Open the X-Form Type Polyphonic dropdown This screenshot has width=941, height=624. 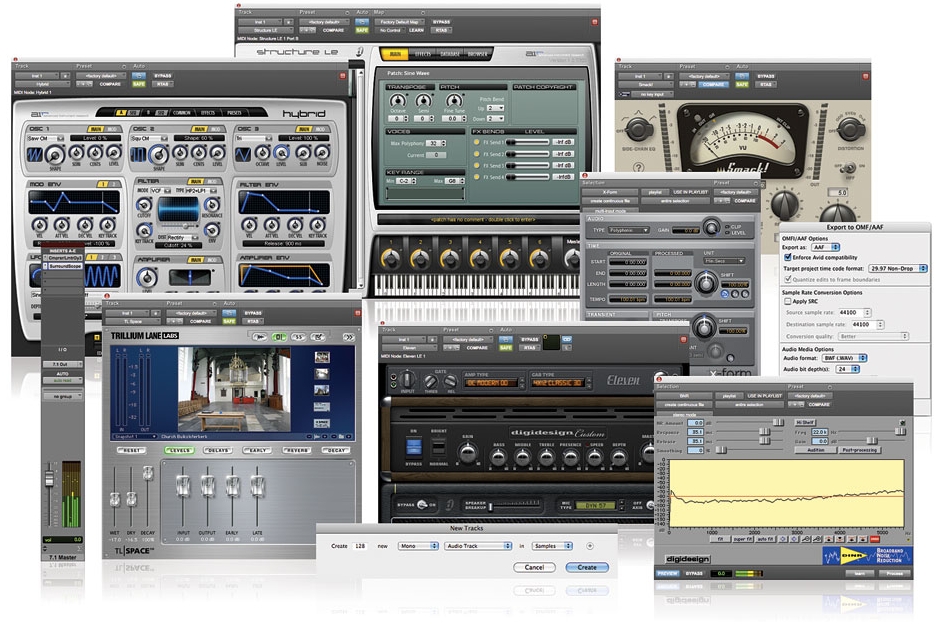tap(629, 230)
